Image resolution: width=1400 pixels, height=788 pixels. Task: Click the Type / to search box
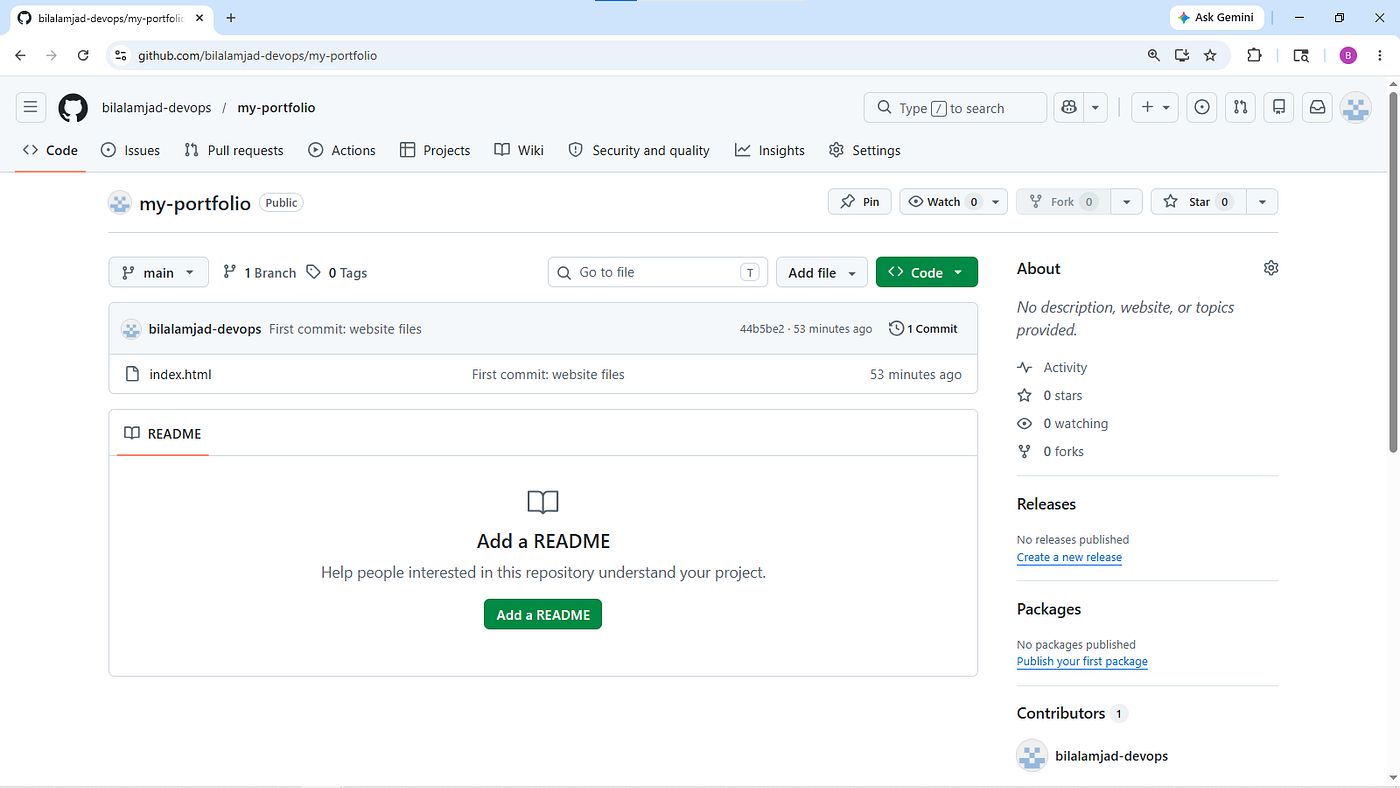point(955,107)
